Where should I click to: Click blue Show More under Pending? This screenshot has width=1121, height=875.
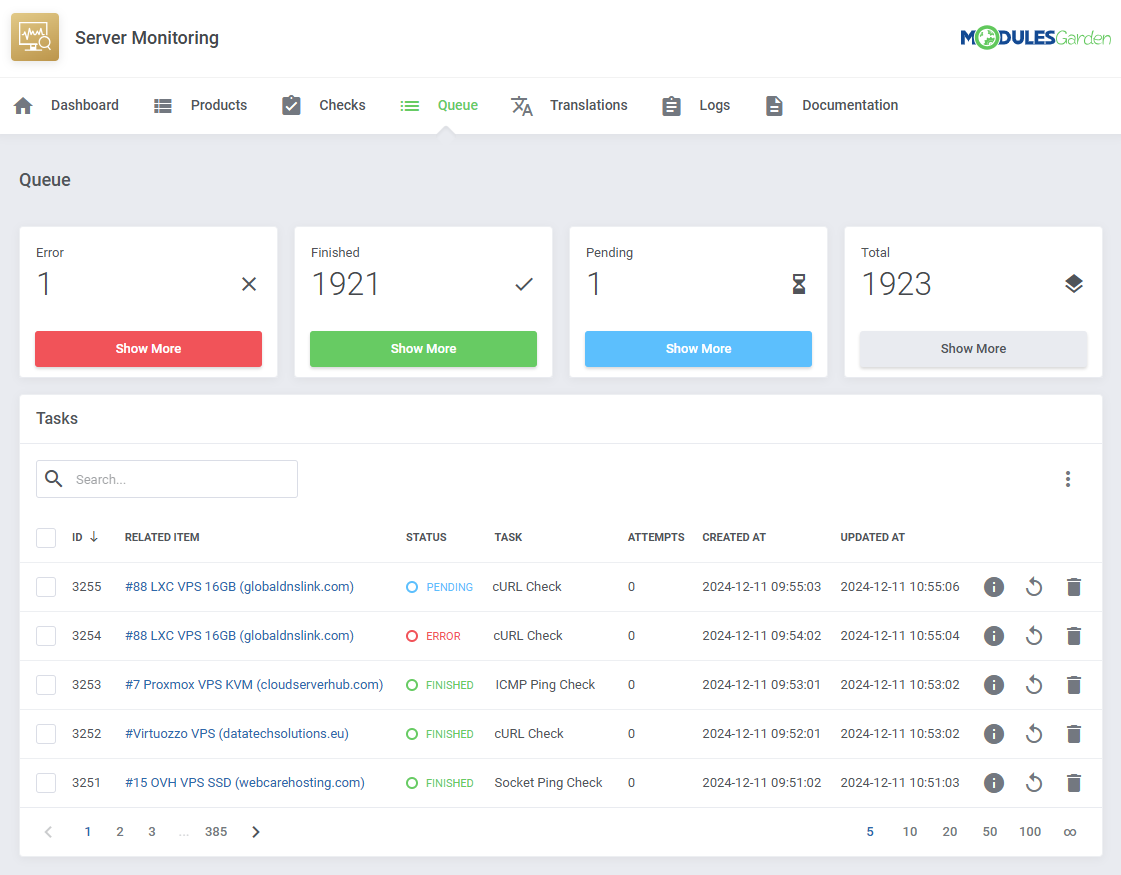(x=698, y=349)
